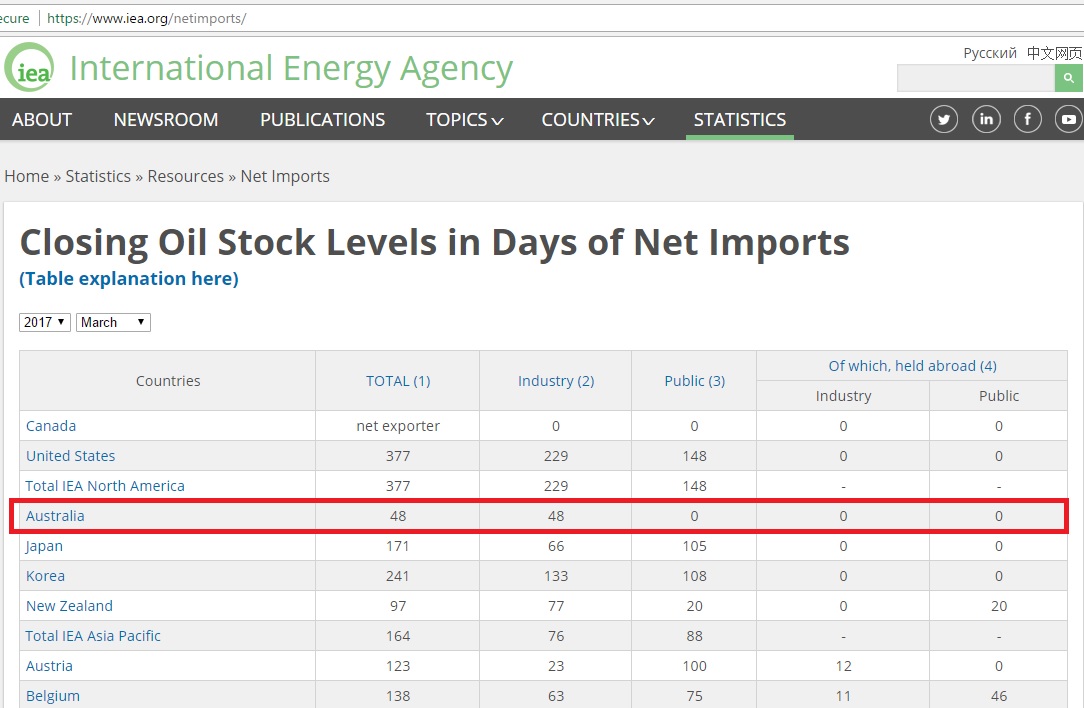Select Total IEA Asia Pacific TOTAL value 164
This screenshot has width=1084, height=708.
pyautogui.click(x=398, y=636)
